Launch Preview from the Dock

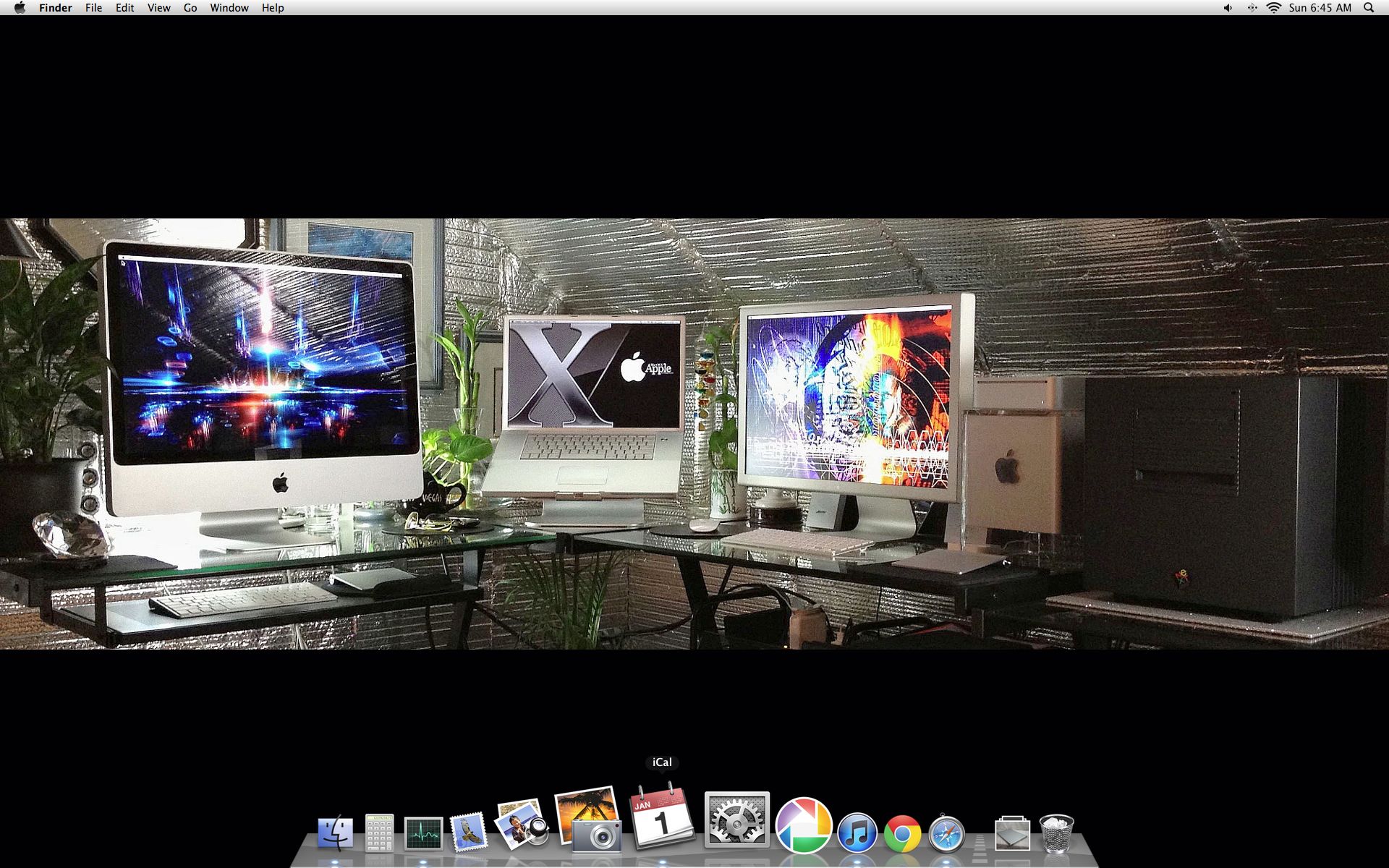[521, 825]
